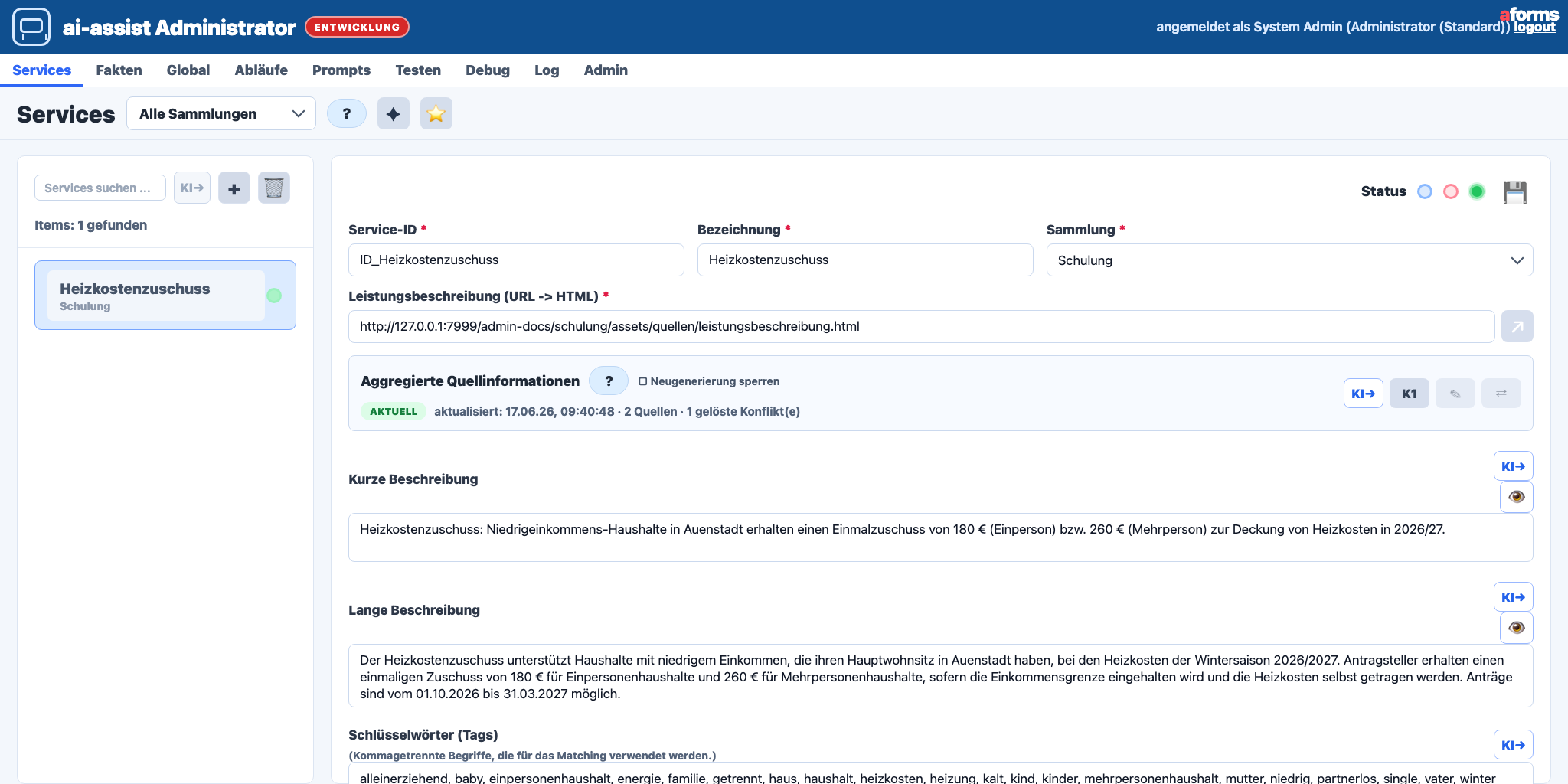Click the KI arrow button beside service search
The height and width of the screenshot is (784, 1568).
pyautogui.click(x=192, y=188)
